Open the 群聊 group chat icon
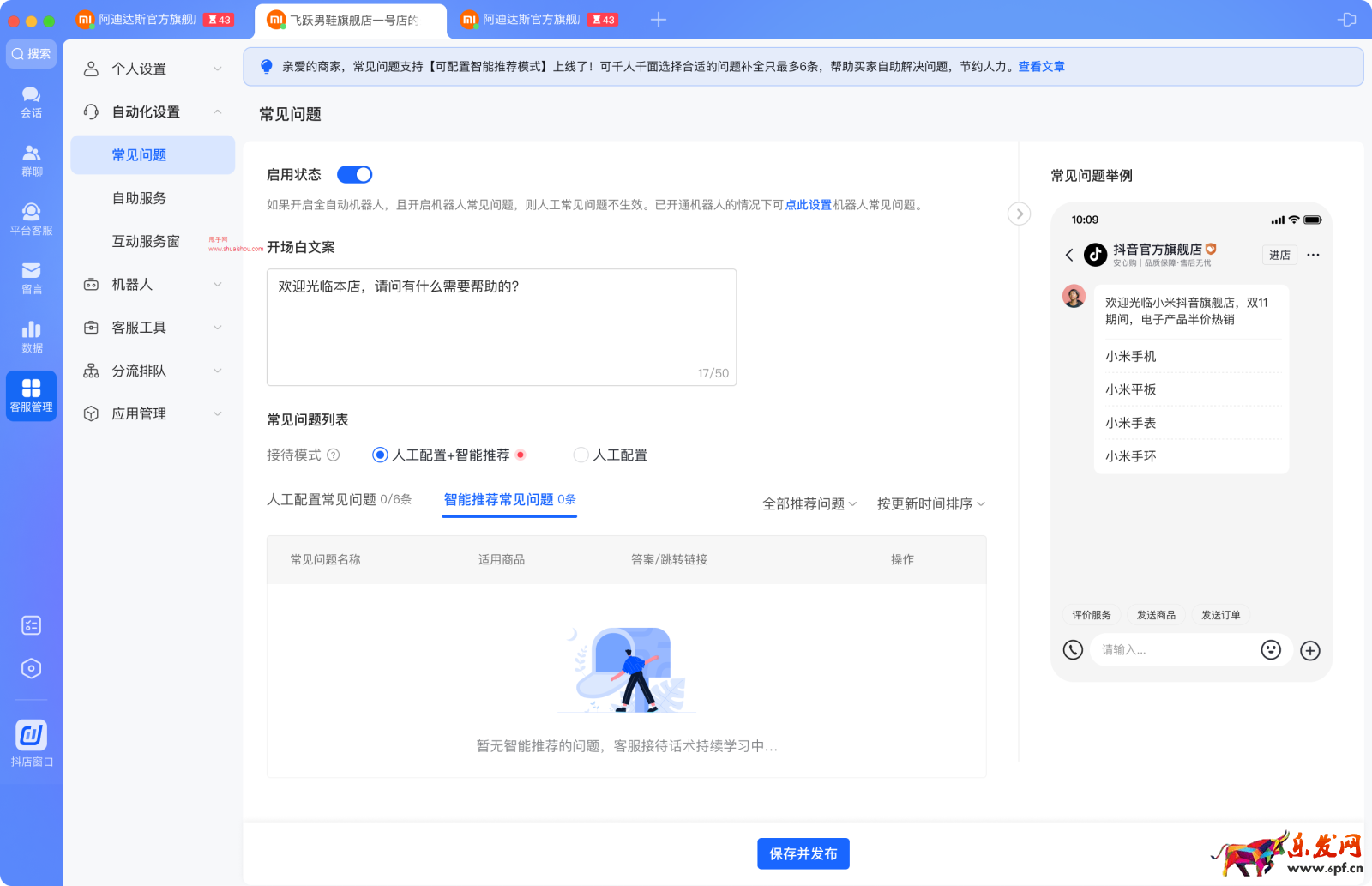This screenshot has width=1372, height=886. tap(31, 160)
